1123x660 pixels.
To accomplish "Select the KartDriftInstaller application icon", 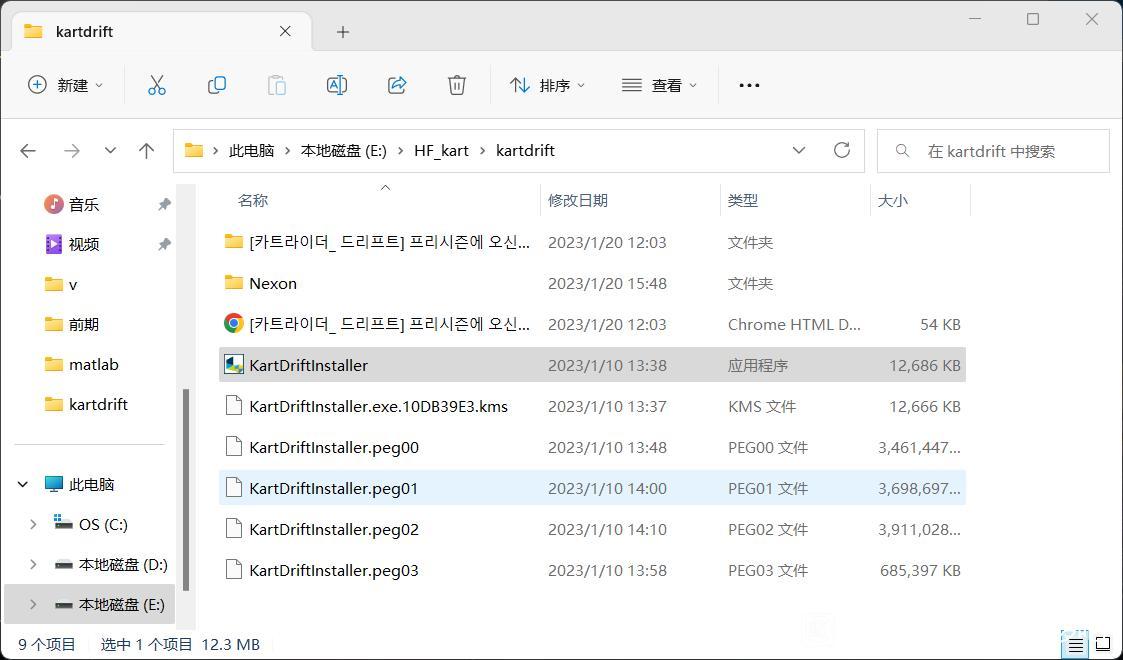I will pos(233,365).
